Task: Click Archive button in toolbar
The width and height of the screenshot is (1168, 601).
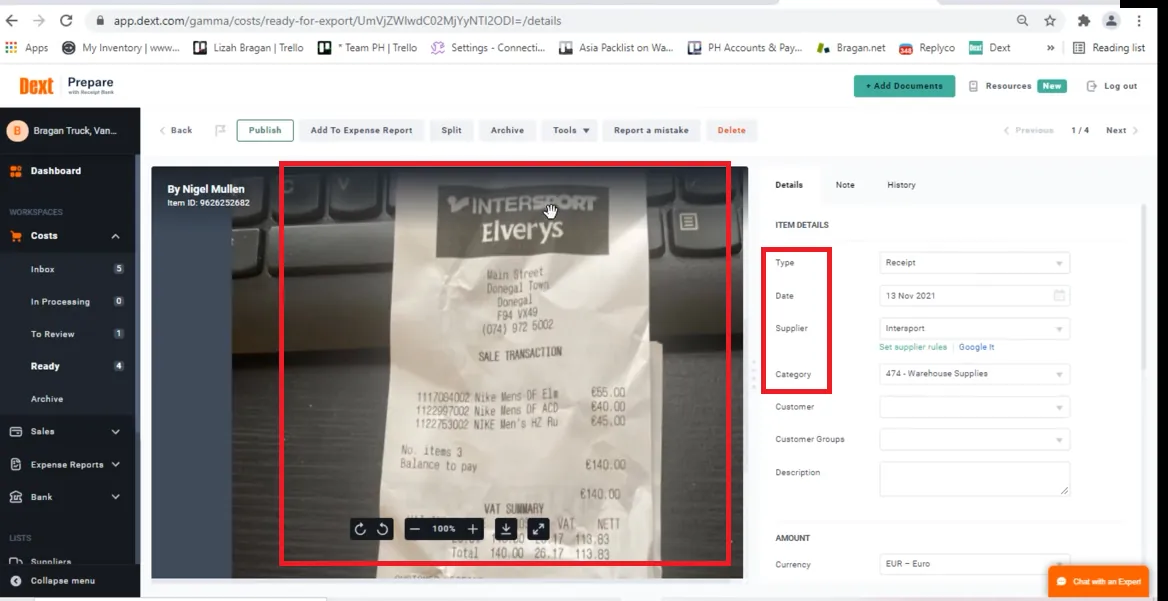Action: click(507, 130)
